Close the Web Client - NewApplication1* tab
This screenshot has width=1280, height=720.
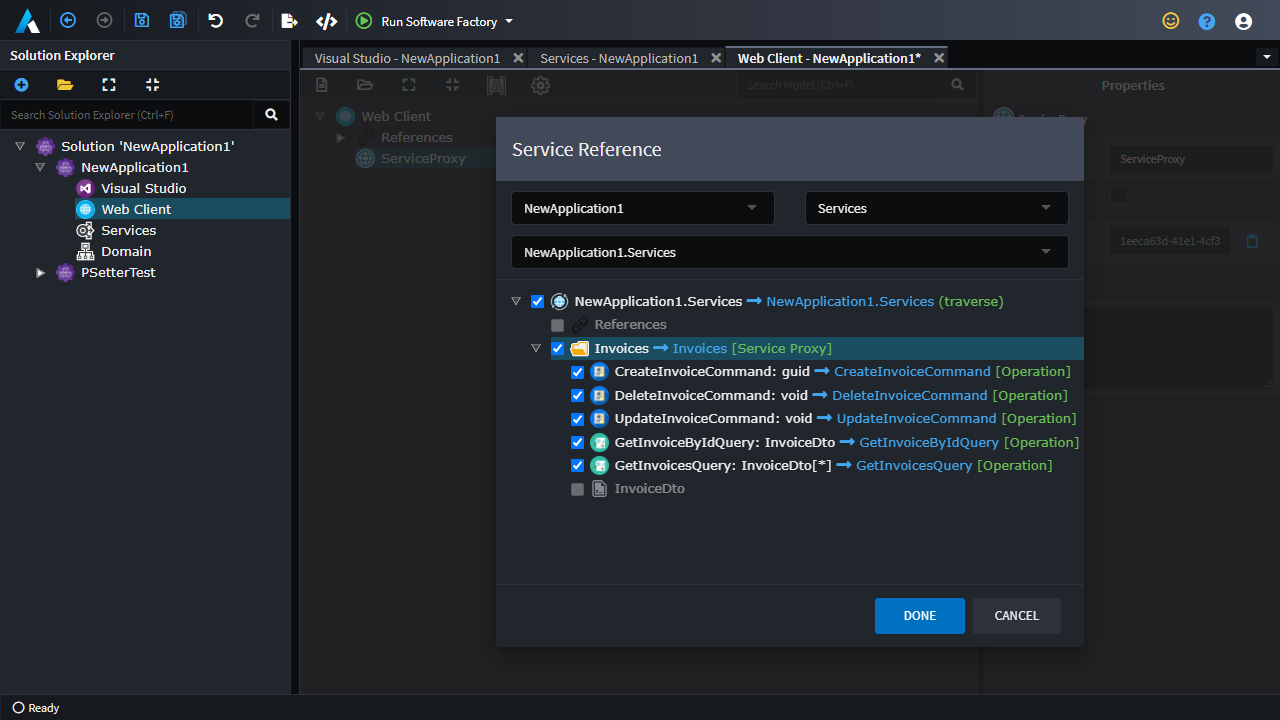(x=939, y=58)
